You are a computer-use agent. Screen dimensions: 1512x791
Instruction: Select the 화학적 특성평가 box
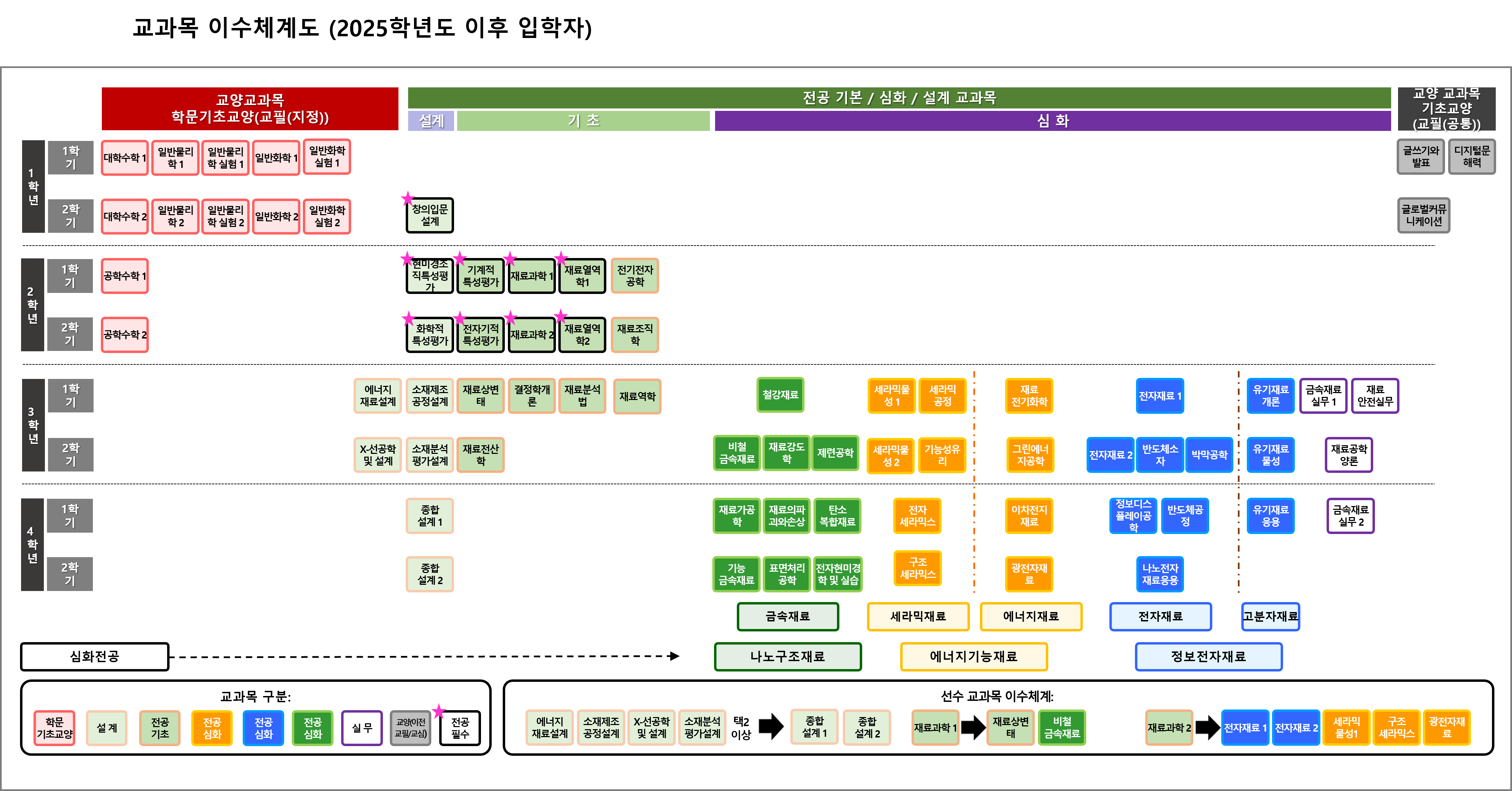click(x=430, y=335)
